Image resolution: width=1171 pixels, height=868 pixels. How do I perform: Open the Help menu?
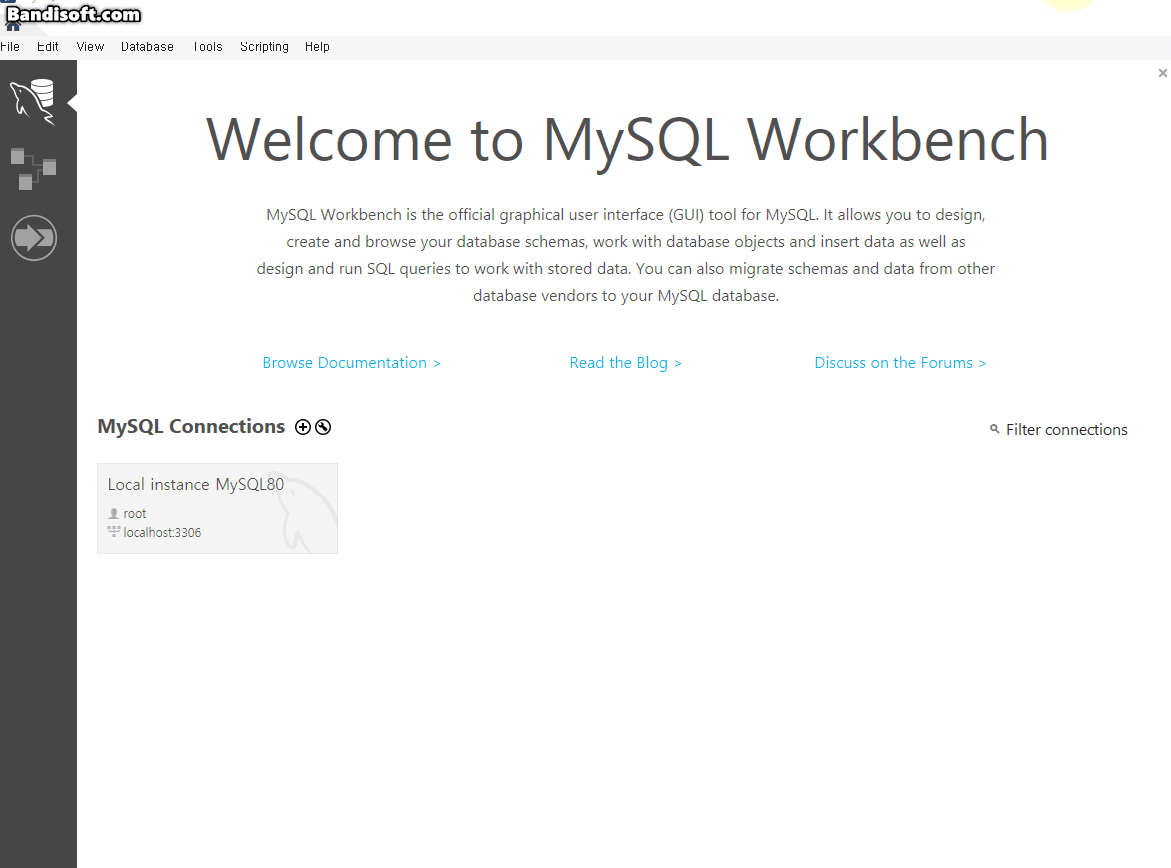(x=317, y=46)
